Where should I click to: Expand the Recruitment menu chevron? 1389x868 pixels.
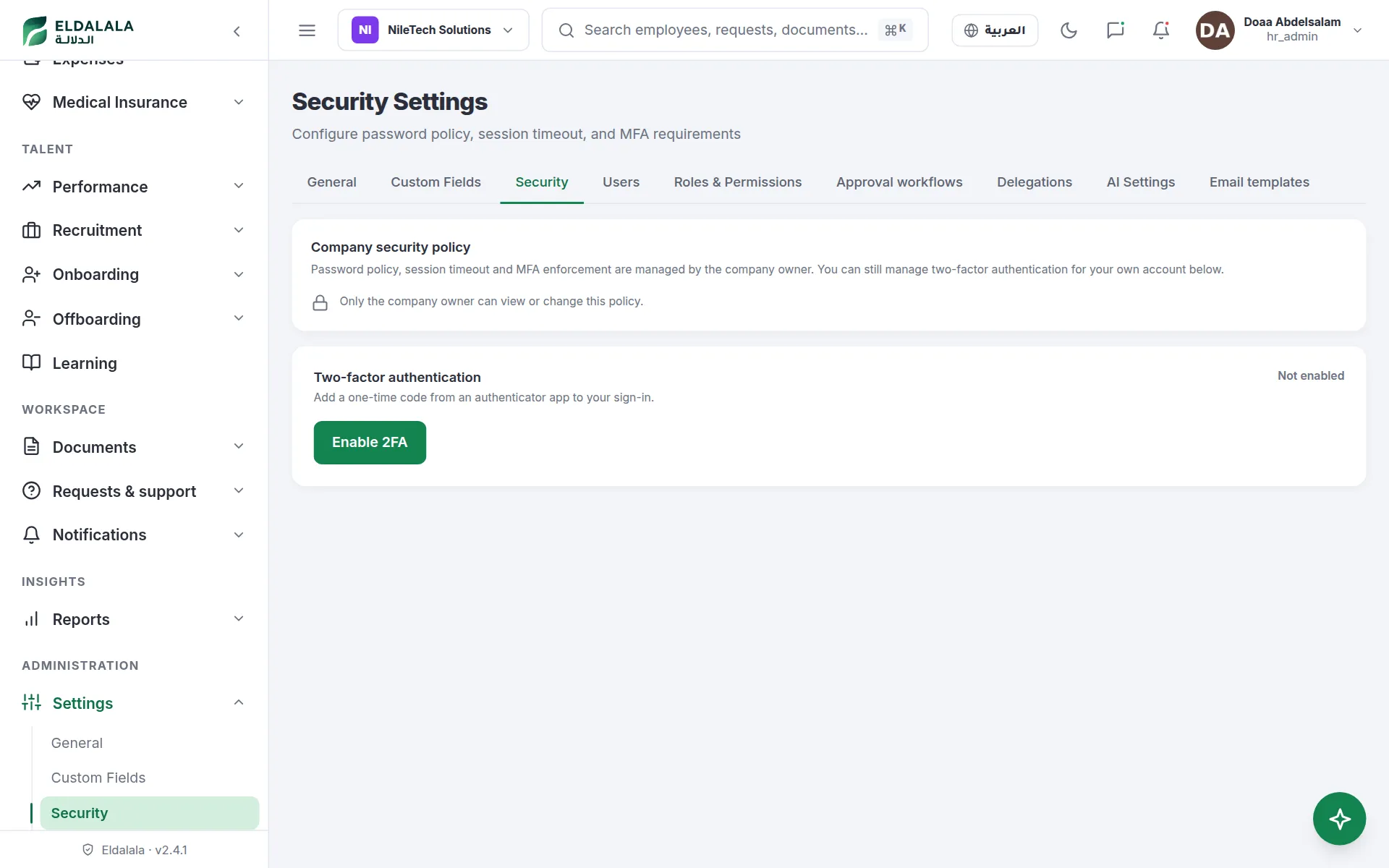(x=239, y=230)
